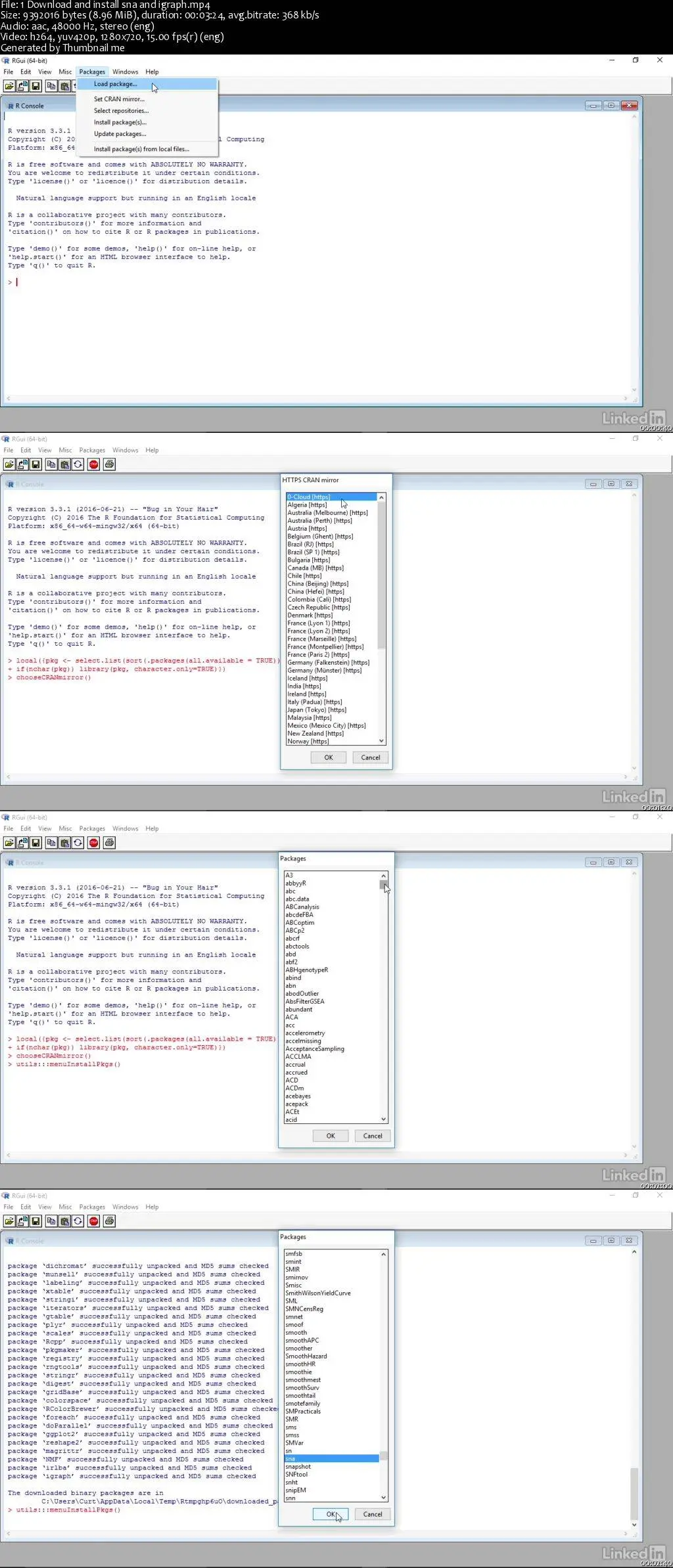Click the Copy and paste icon in the frame listing A3 packages
This screenshot has height=1568, width=673.
78,843
